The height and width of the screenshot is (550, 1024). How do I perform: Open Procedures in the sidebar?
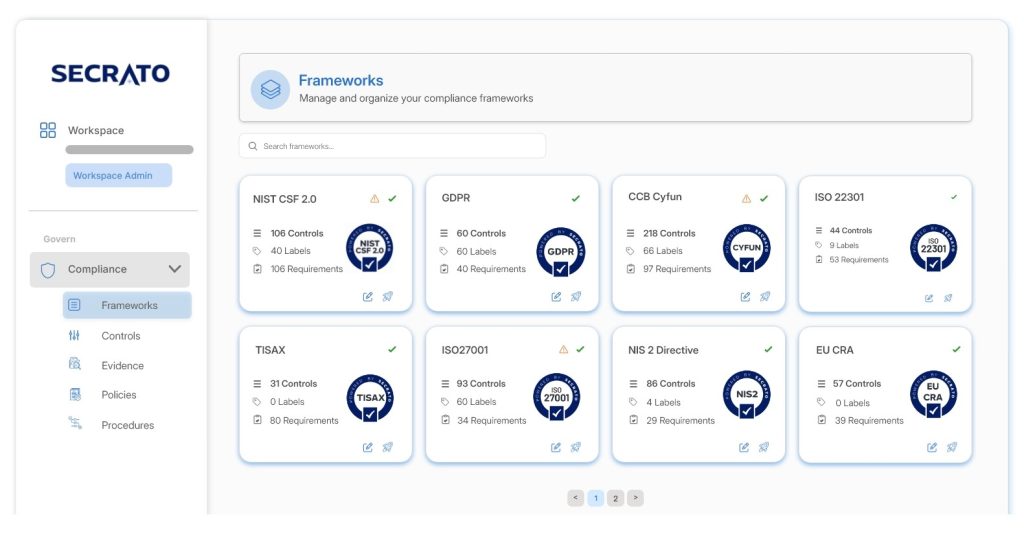pos(127,425)
